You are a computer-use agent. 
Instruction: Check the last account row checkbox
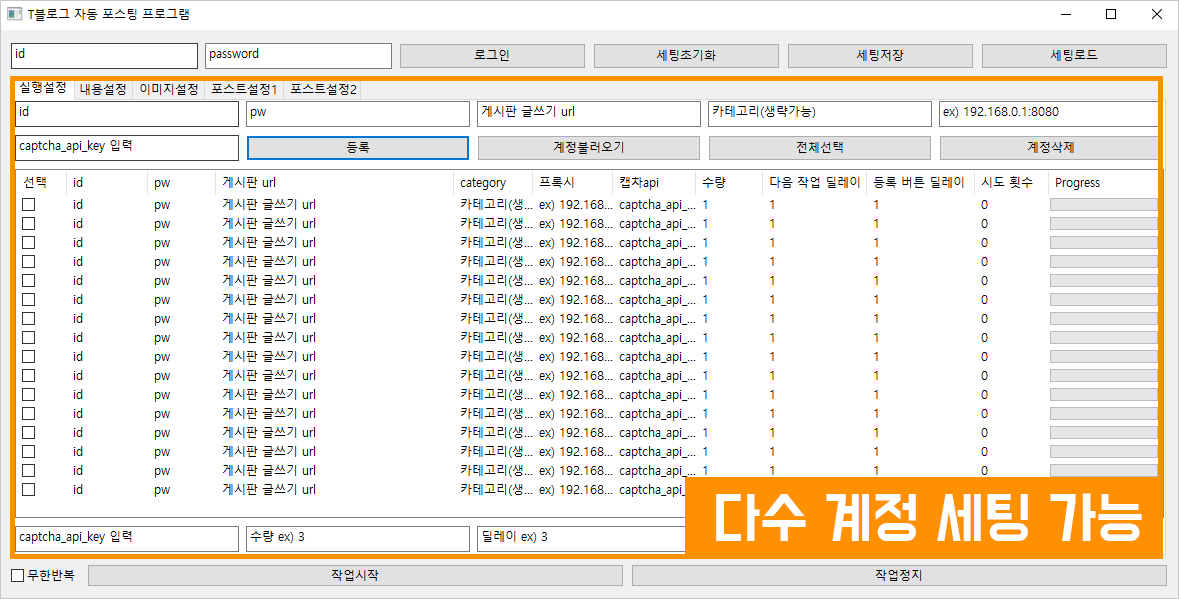pos(29,489)
